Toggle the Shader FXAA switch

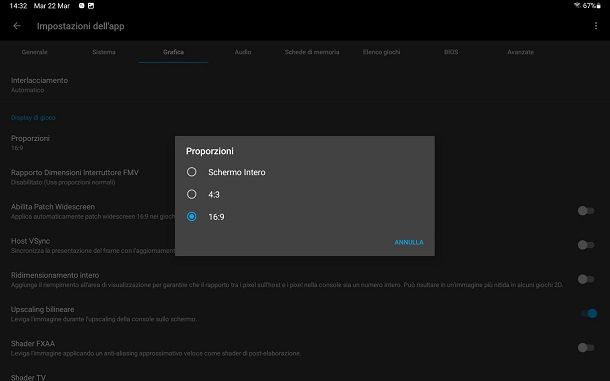point(586,348)
